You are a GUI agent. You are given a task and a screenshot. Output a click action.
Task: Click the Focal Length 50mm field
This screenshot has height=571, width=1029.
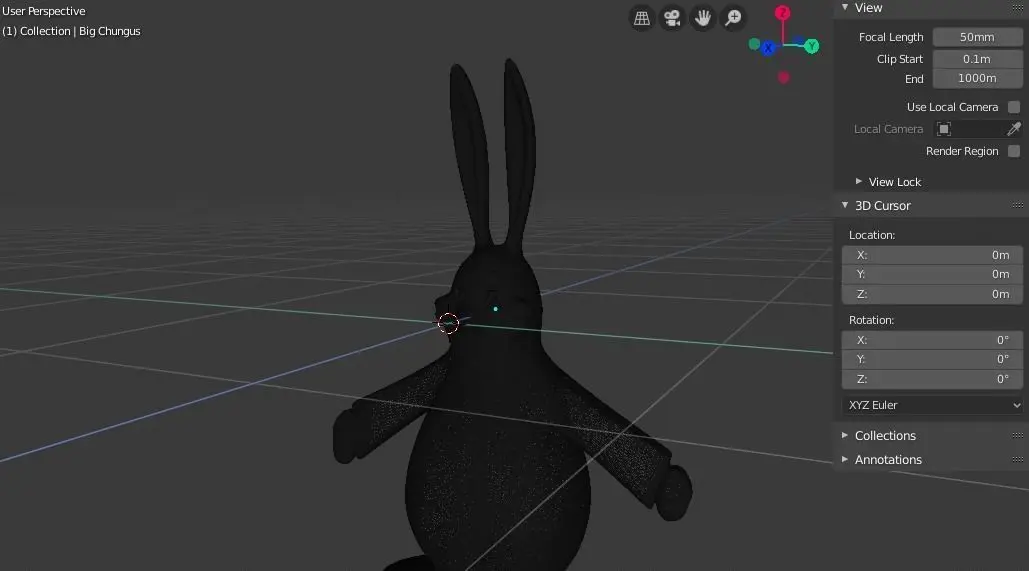click(x=977, y=37)
